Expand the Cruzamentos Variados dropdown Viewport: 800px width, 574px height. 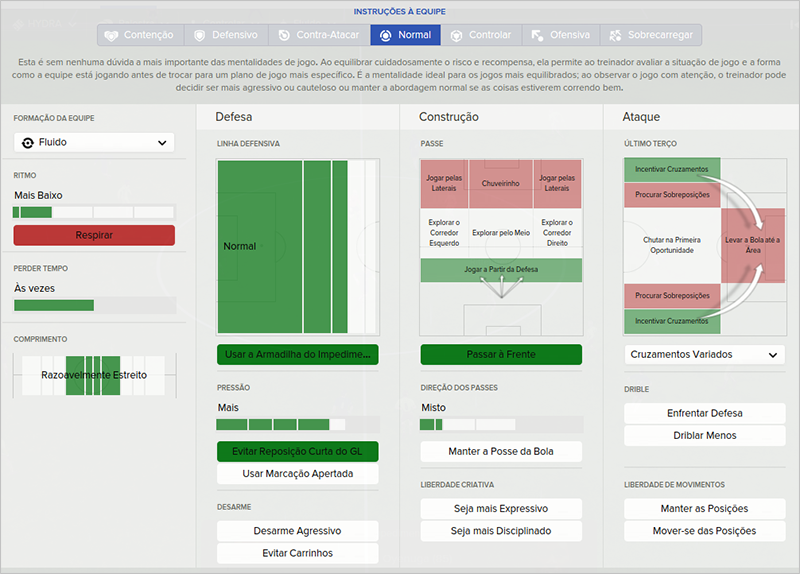[x=704, y=354]
